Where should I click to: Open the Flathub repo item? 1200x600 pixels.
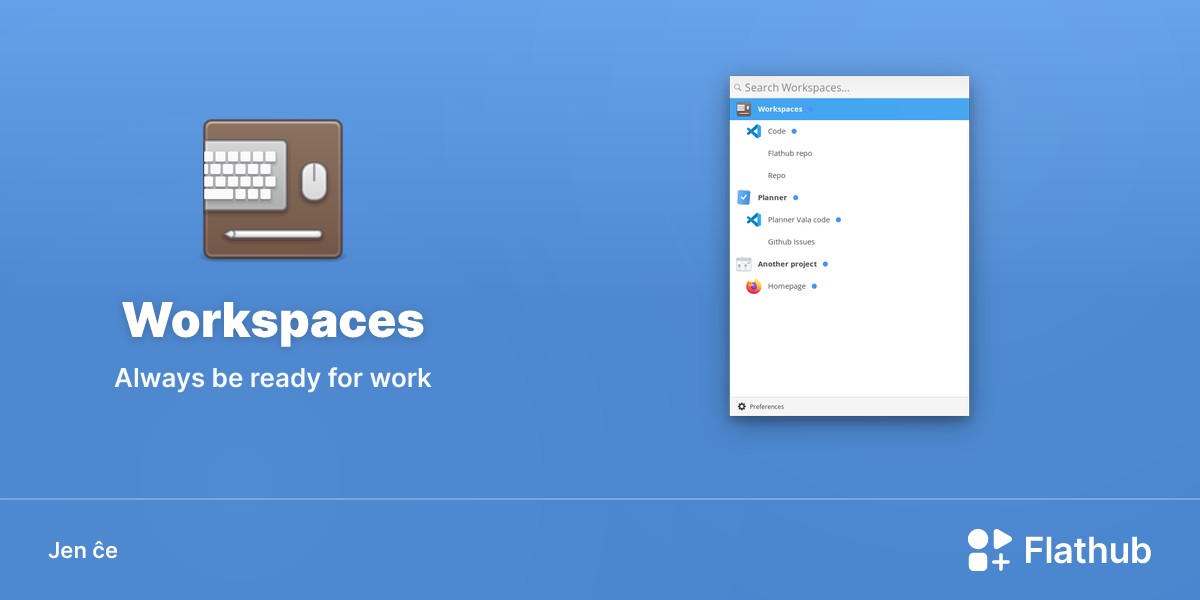(x=789, y=153)
